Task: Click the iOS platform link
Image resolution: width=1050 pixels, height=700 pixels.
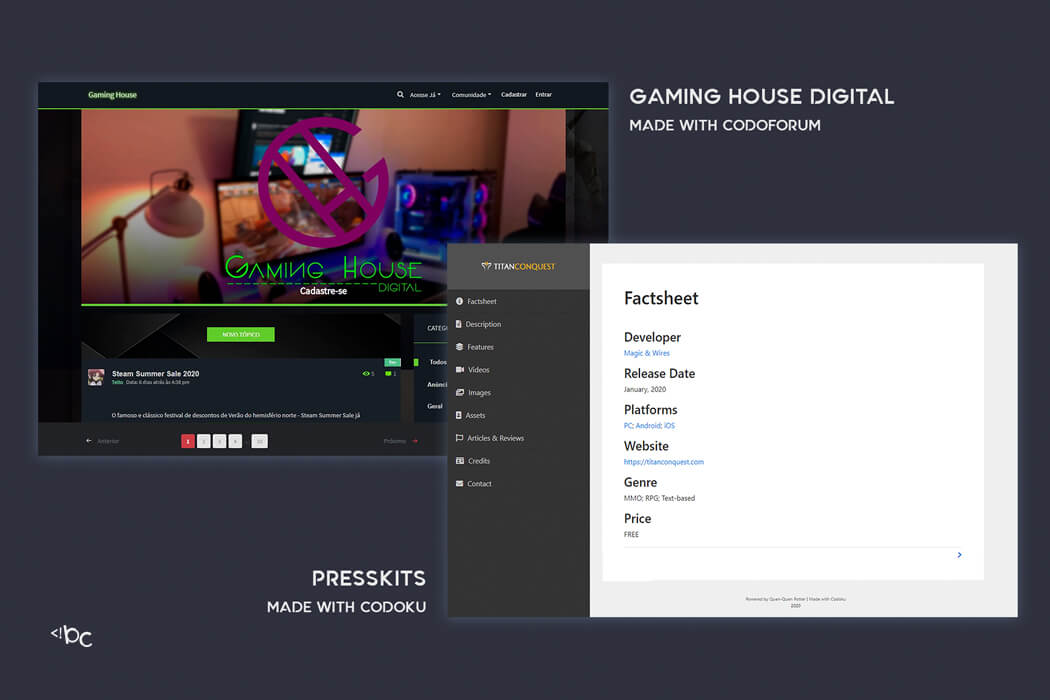Action: (x=670, y=425)
